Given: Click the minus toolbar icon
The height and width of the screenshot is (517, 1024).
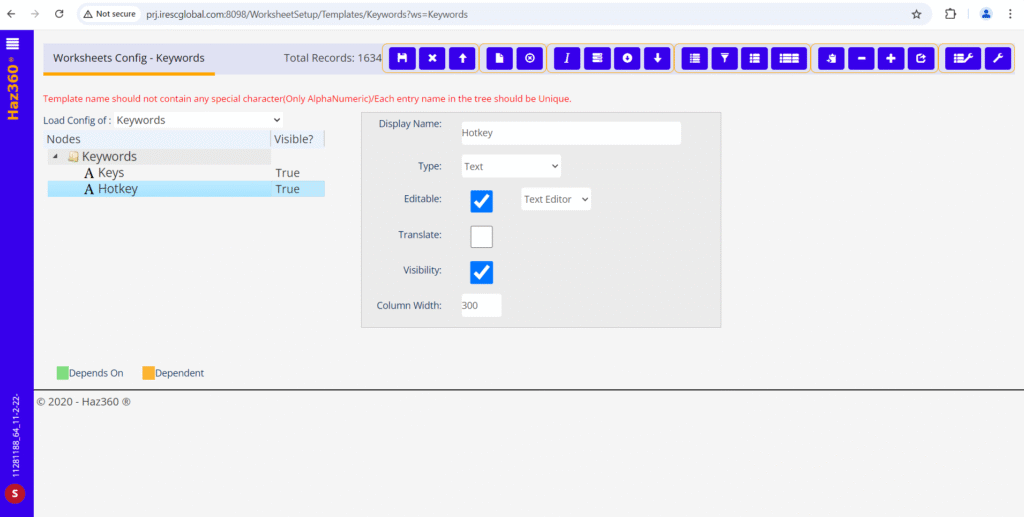Looking at the screenshot, I should [861, 59].
